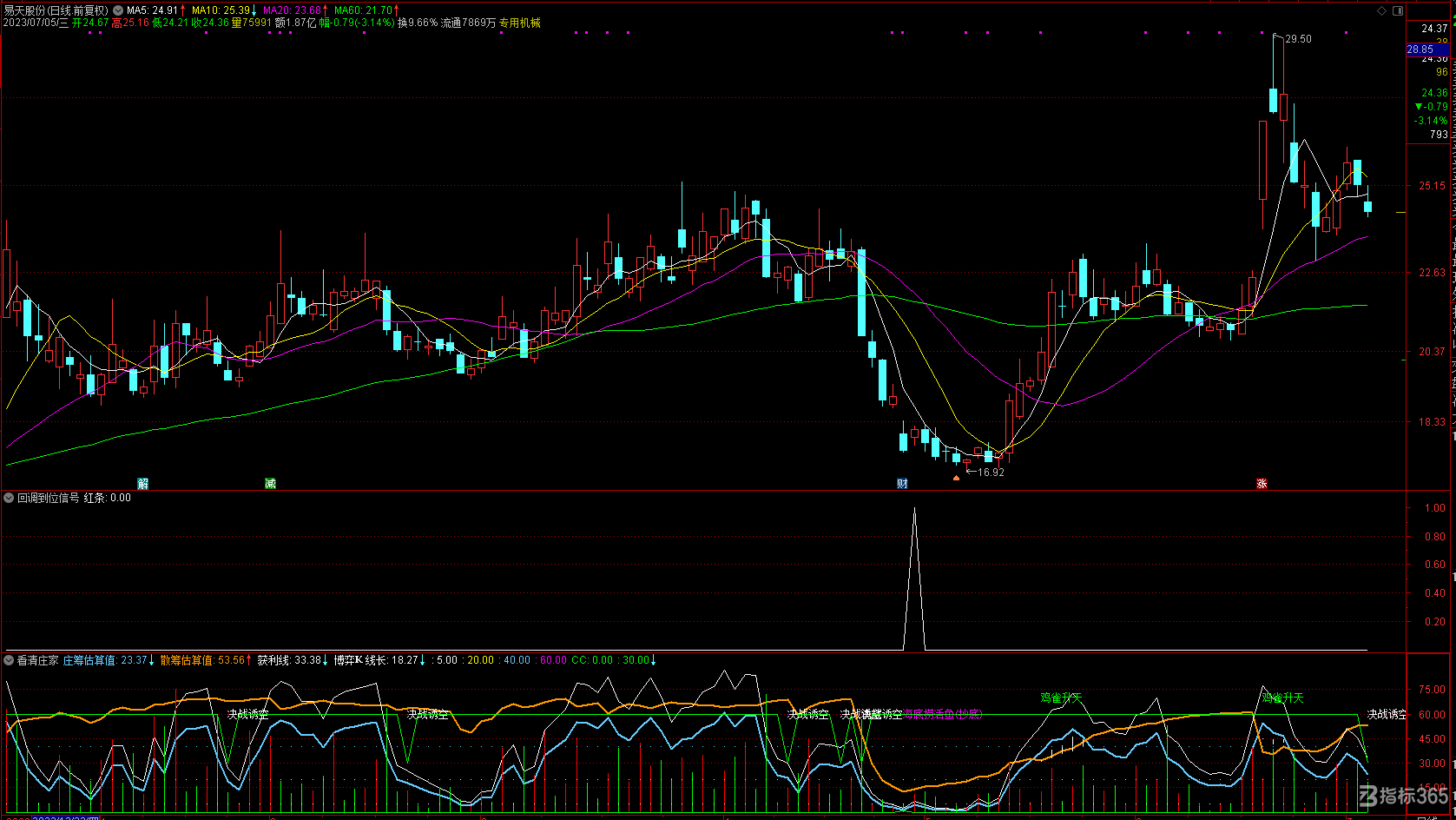Click the 20.37 price axis label
The height and width of the screenshot is (820, 1456).
(1433, 352)
